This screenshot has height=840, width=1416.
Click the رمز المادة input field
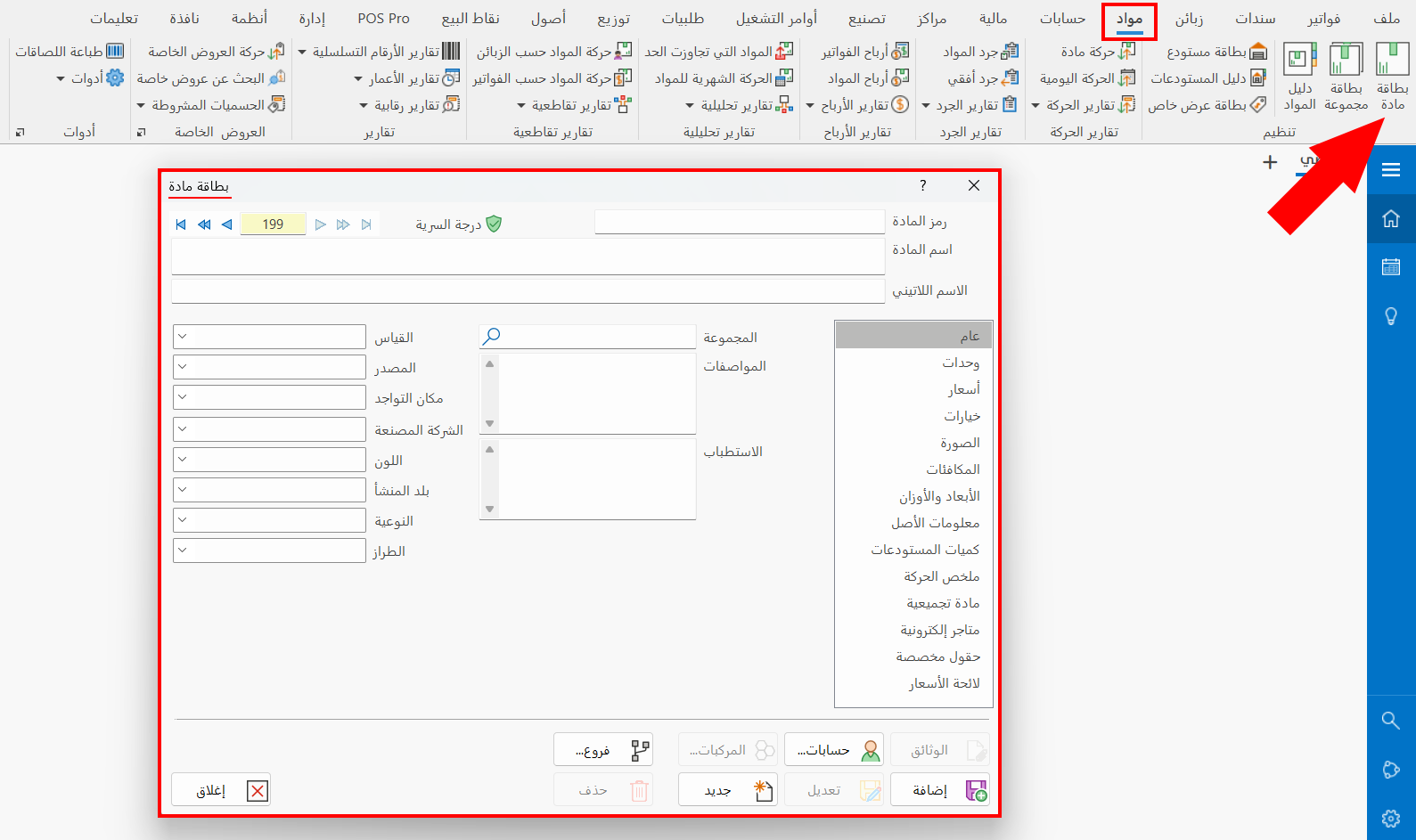coord(740,222)
